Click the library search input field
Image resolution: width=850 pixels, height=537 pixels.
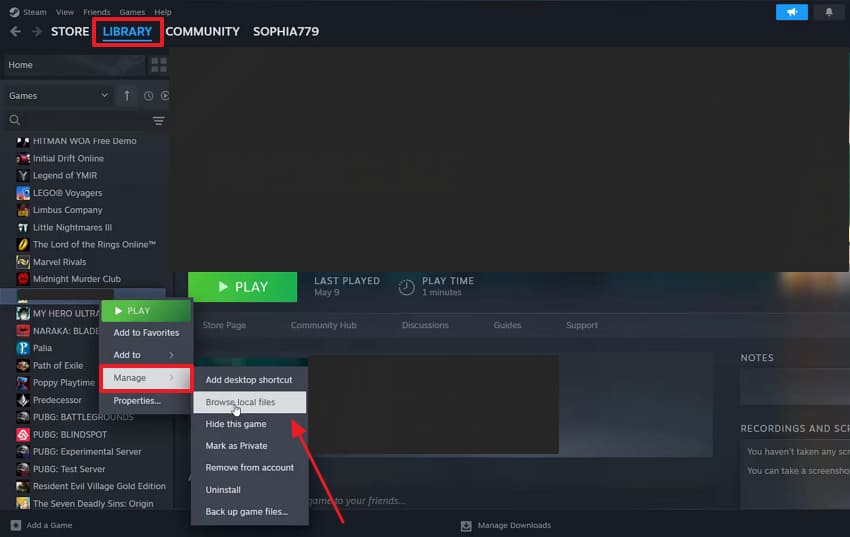[x=85, y=120]
